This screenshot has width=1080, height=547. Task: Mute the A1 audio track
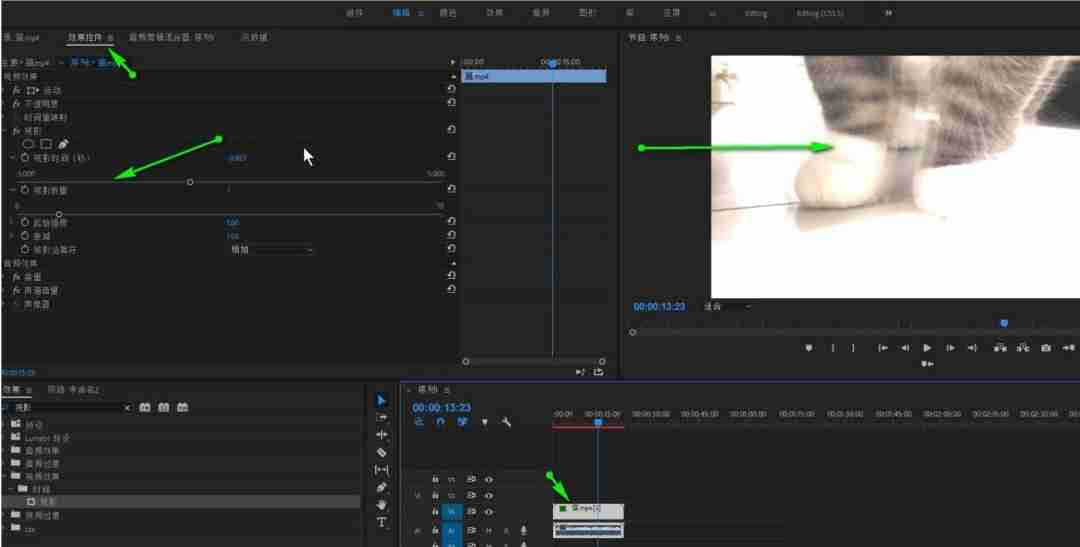(x=488, y=530)
